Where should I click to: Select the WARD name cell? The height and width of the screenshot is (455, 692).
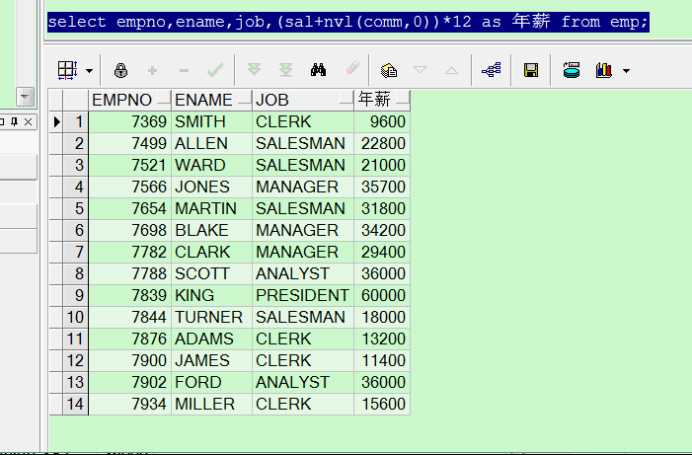coord(211,165)
